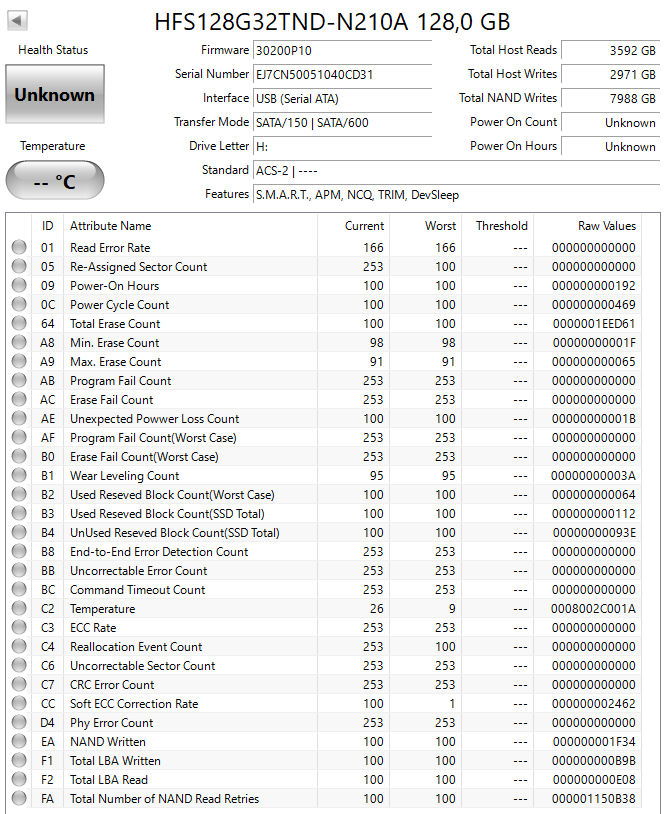Select 'Used Reseved Block Count(Worst Case)' row
The height and width of the screenshot is (814, 668).
coord(326,494)
